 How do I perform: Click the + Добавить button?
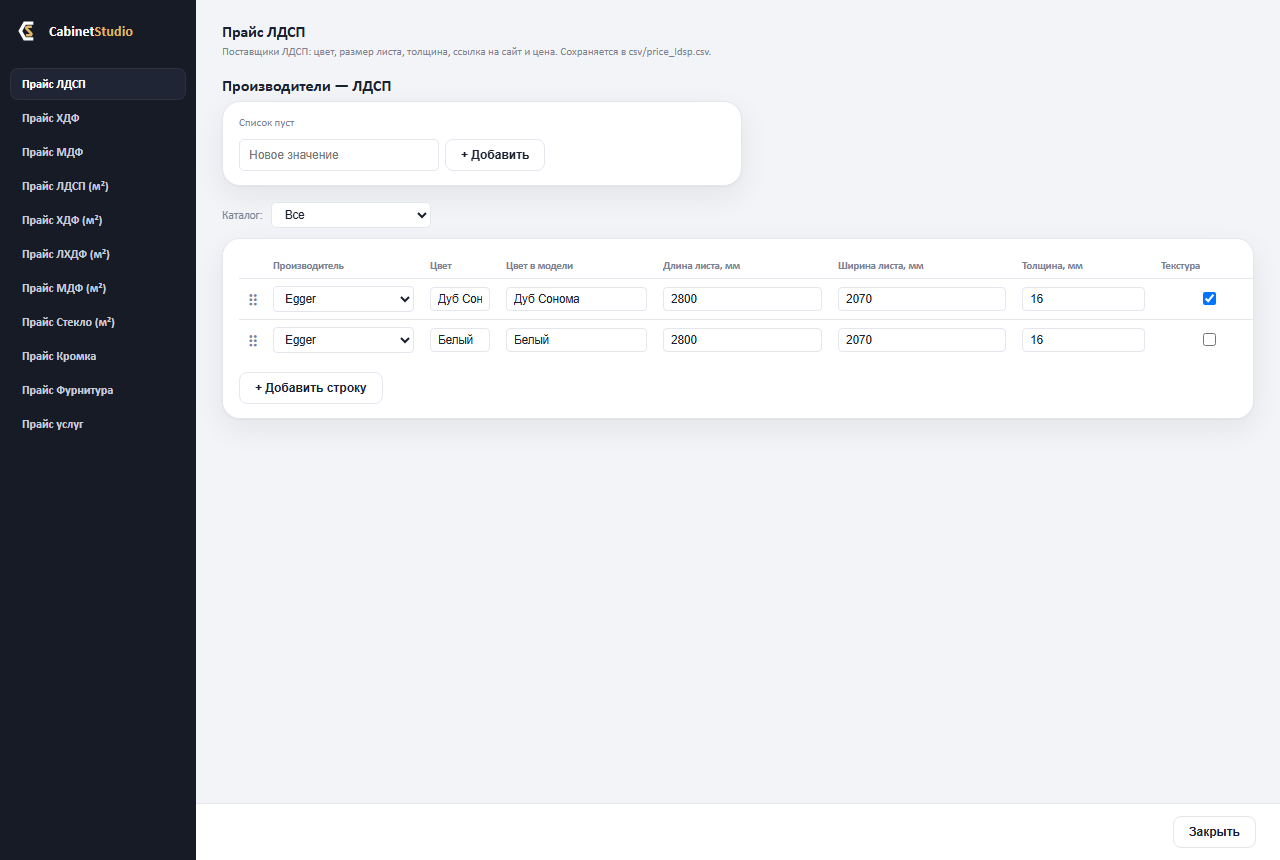point(495,155)
